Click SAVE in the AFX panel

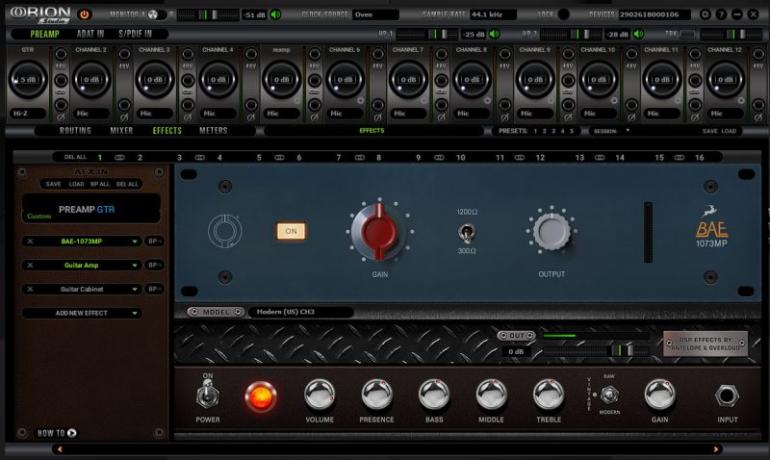[x=53, y=184]
